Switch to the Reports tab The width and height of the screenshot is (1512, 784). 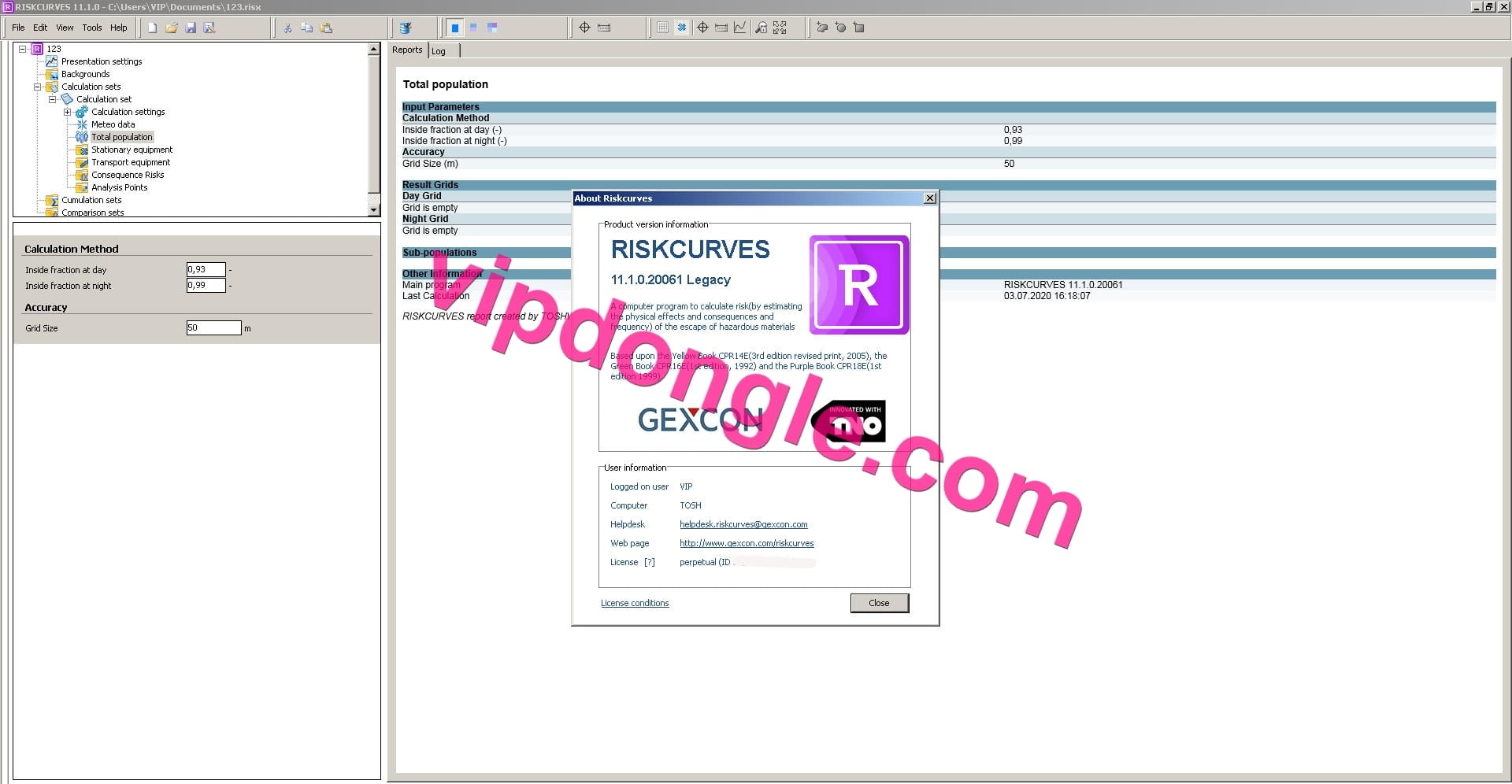click(x=407, y=50)
